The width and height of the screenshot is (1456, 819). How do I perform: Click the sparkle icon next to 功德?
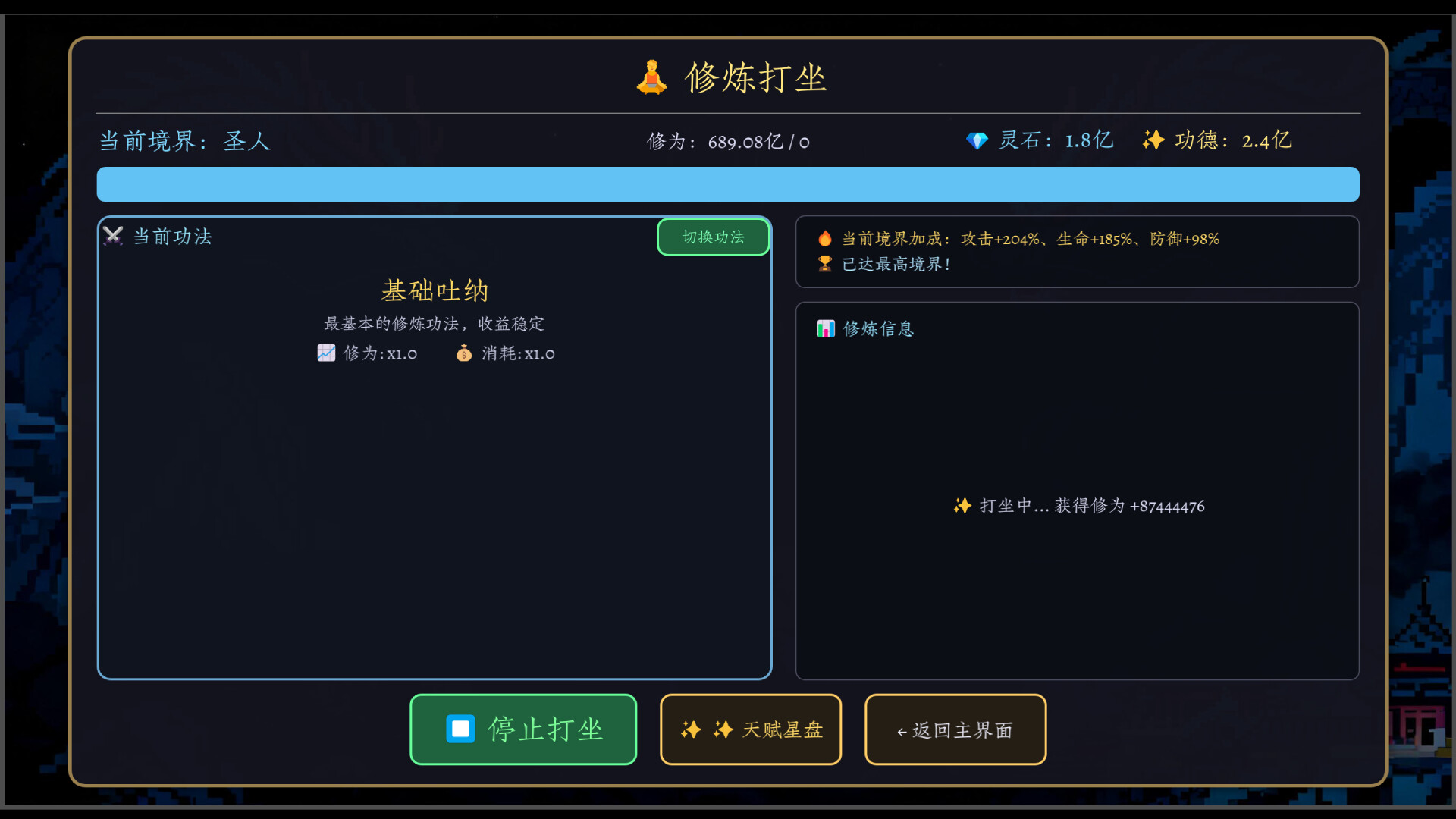1153,140
